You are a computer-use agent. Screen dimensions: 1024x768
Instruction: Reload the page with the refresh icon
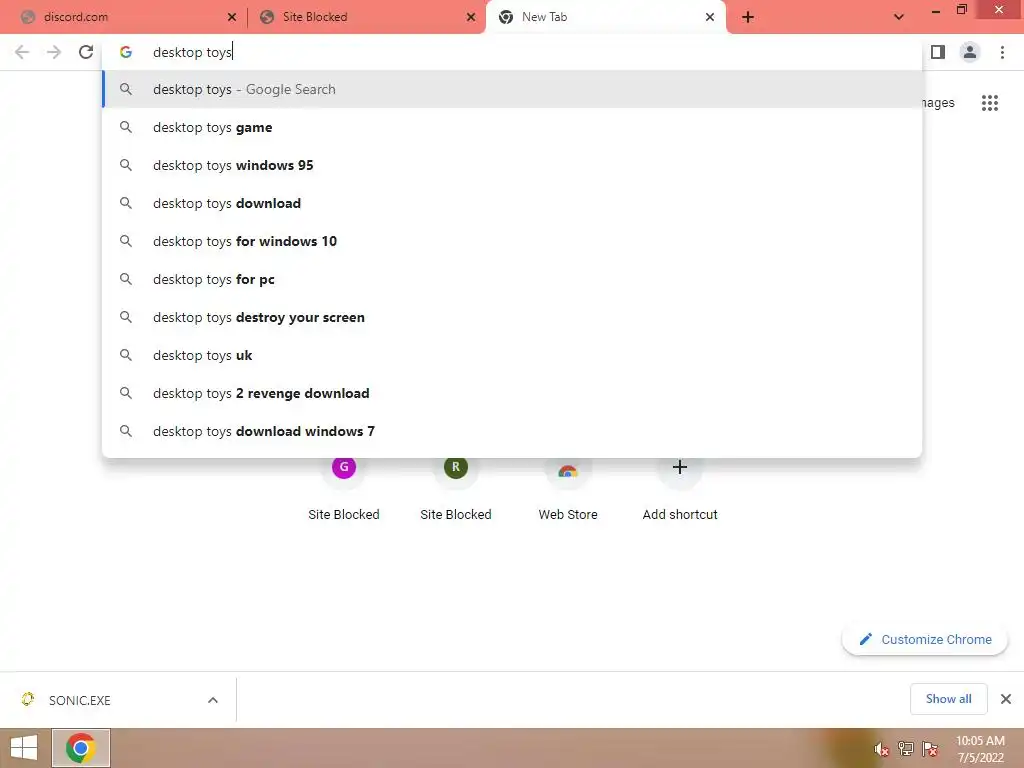point(86,52)
